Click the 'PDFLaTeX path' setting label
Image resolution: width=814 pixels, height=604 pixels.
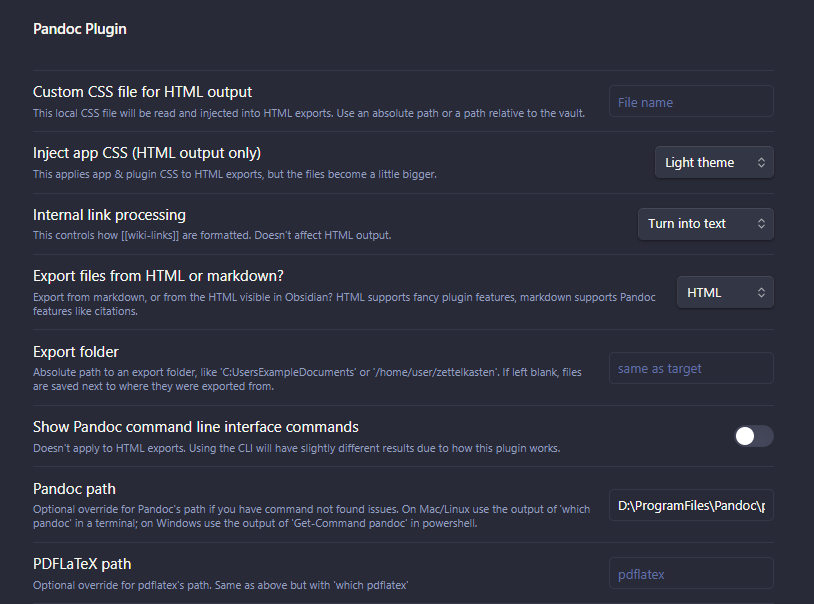pyautogui.click(x=82, y=564)
